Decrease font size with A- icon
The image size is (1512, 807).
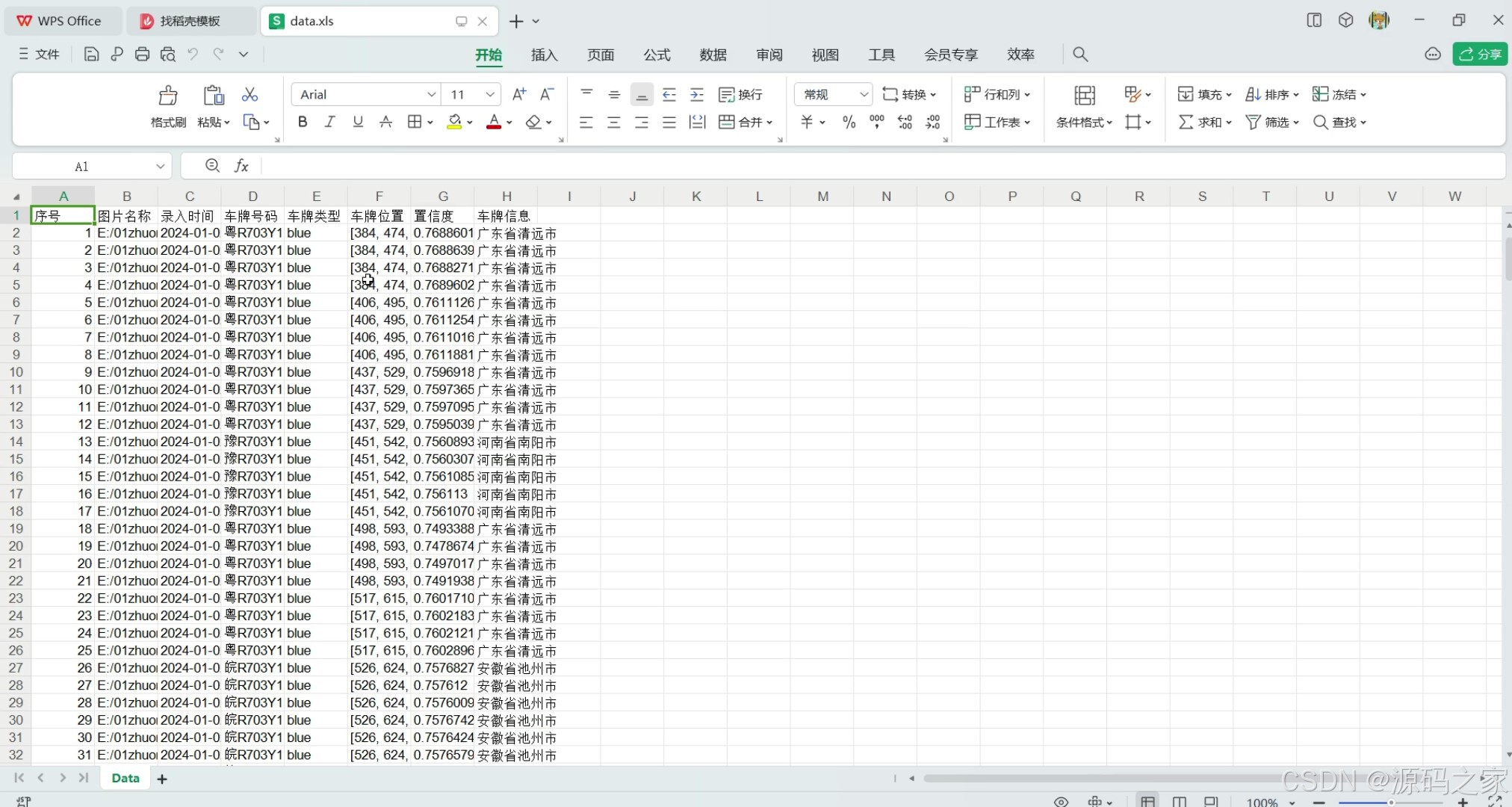click(547, 94)
